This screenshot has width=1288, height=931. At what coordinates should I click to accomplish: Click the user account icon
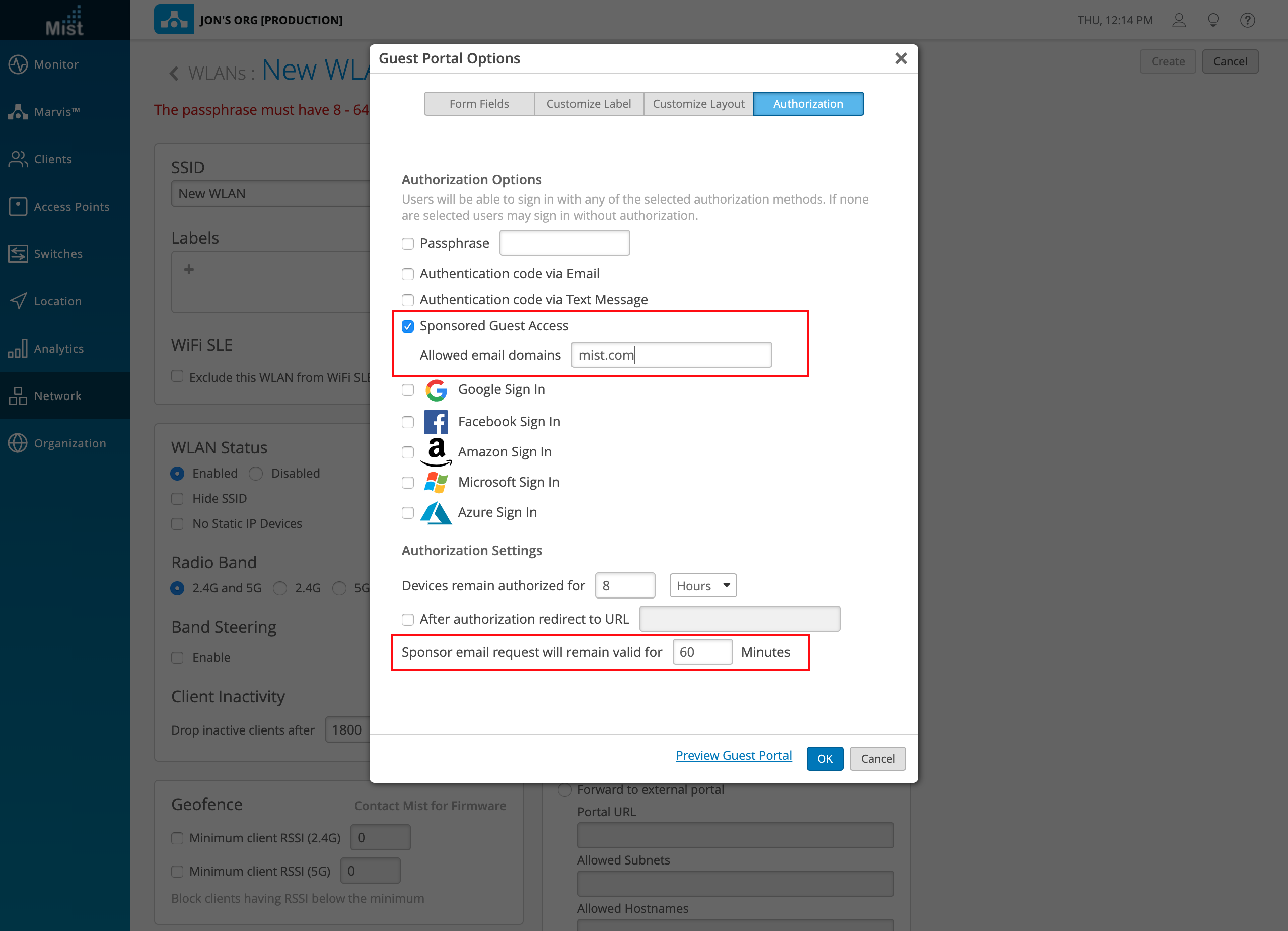click(1179, 21)
